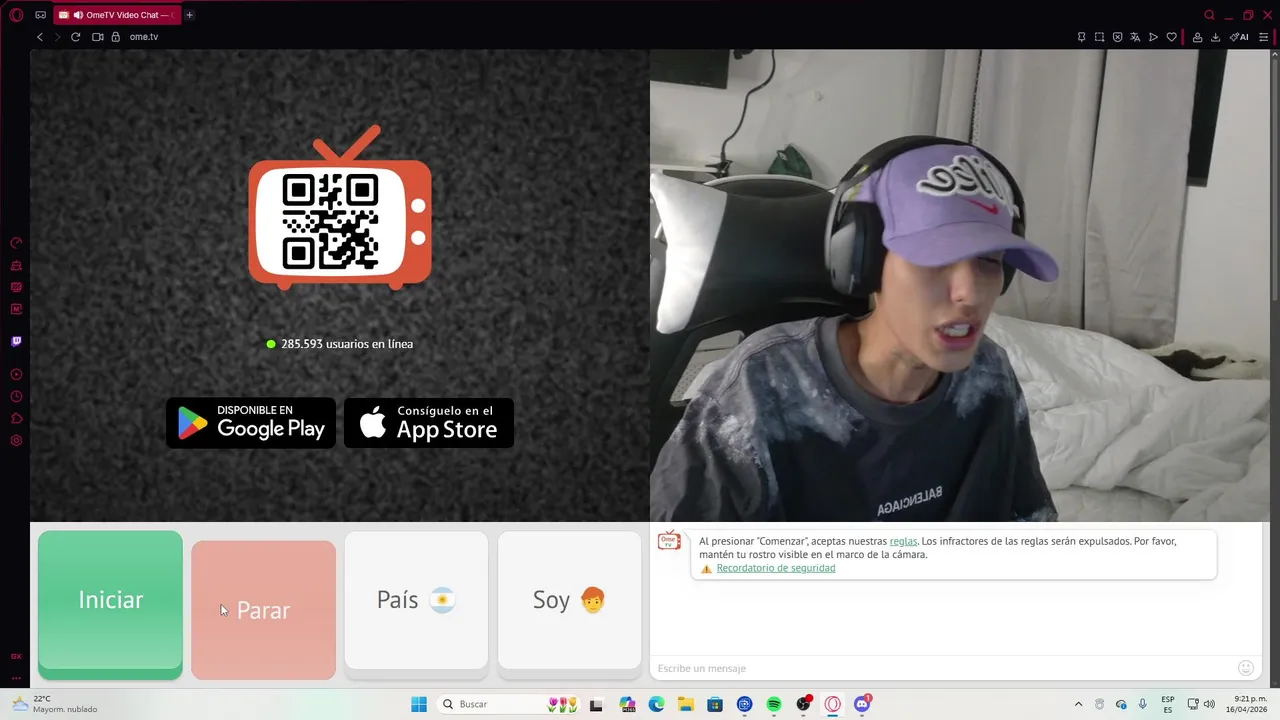Click the local webcam video preview
This screenshot has height=720, width=1280.
960,286
